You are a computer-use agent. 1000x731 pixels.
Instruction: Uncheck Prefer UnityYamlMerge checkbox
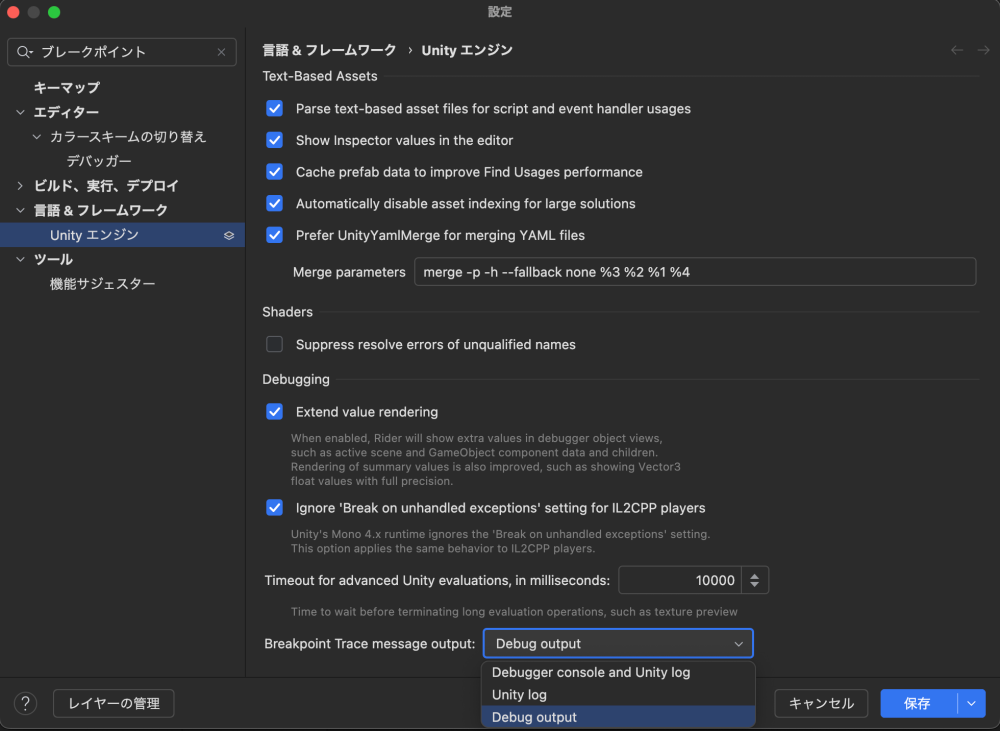[x=274, y=235]
